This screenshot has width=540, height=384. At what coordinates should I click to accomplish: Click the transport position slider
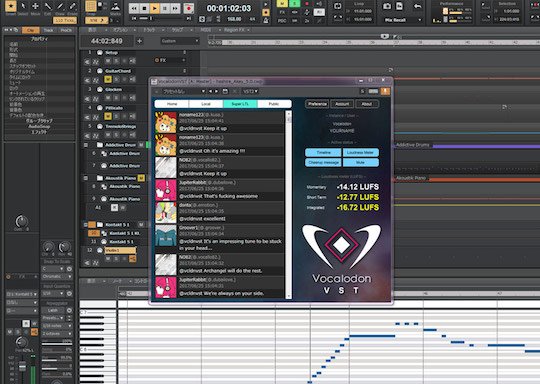click(162, 18)
